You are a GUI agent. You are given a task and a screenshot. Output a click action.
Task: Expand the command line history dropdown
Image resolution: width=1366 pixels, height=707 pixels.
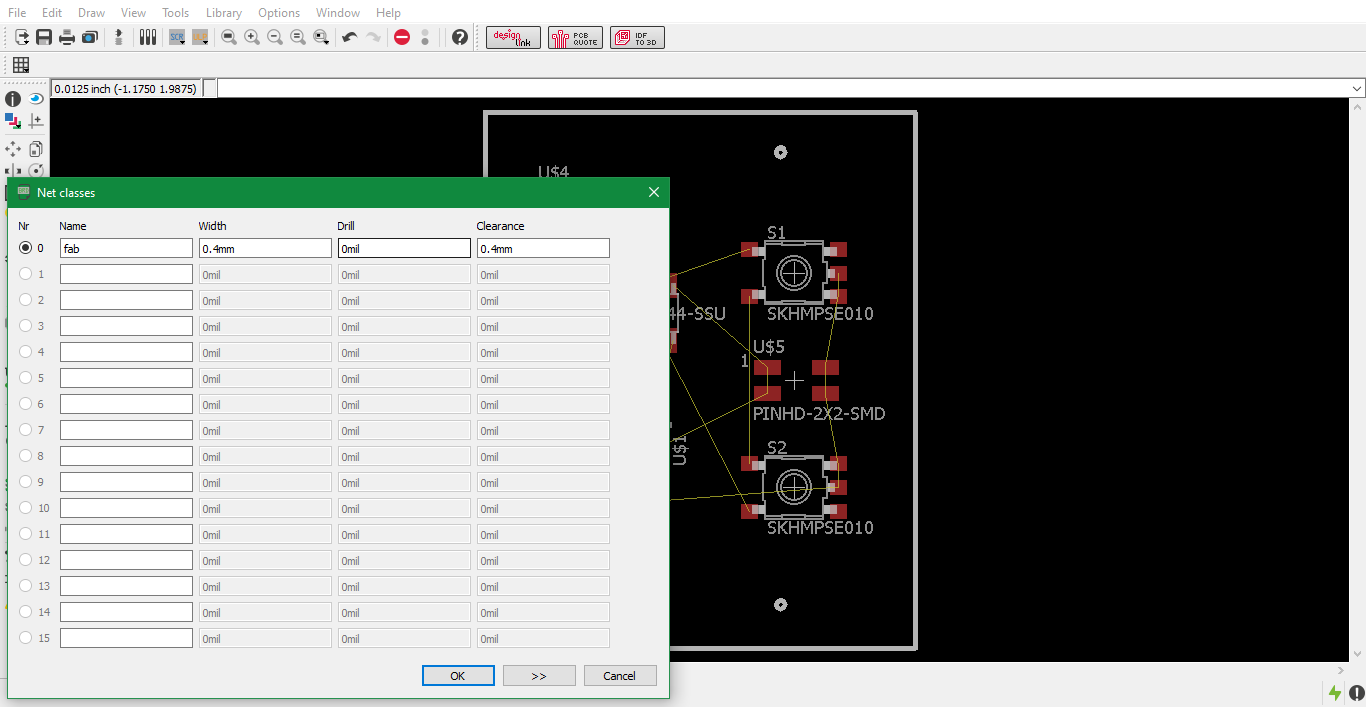(x=1357, y=88)
